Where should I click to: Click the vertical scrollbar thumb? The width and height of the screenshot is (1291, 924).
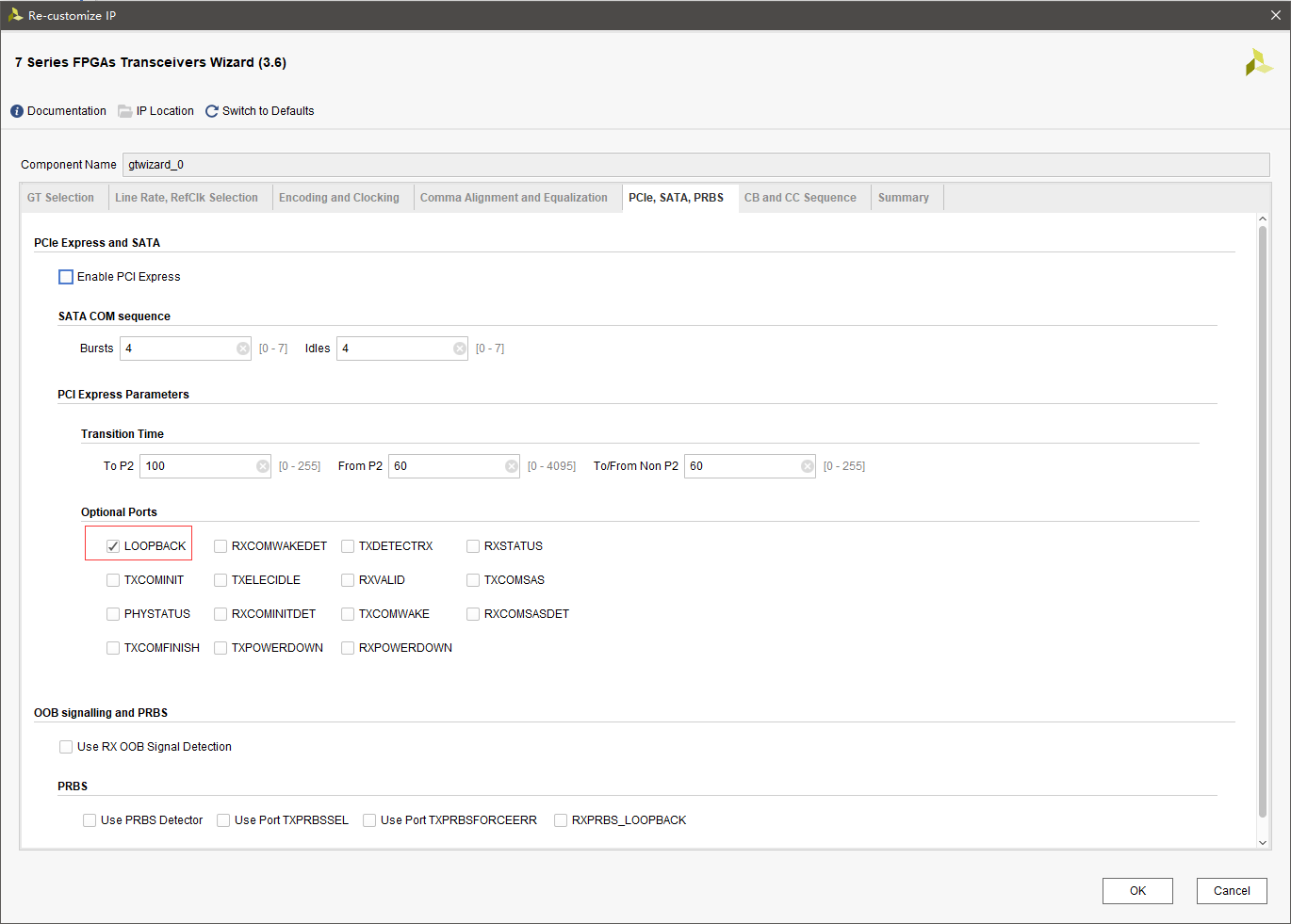click(x=1263, y=521)
